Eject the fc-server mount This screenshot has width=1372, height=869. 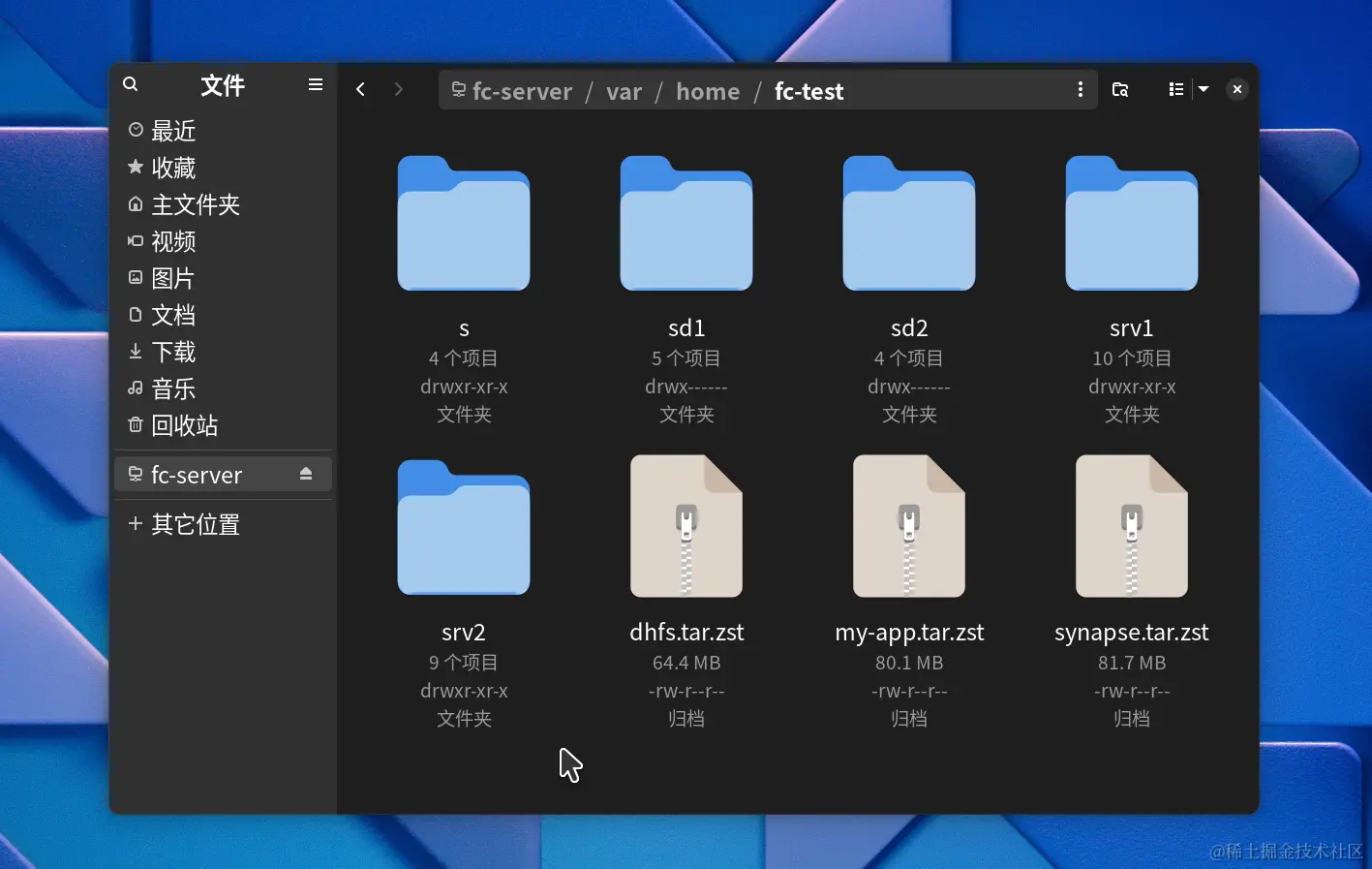coord(306,474)
